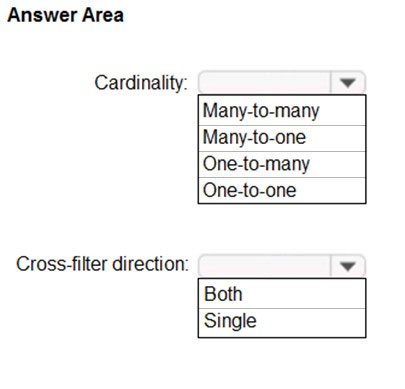Set filter direction to Both

[282, 294]
